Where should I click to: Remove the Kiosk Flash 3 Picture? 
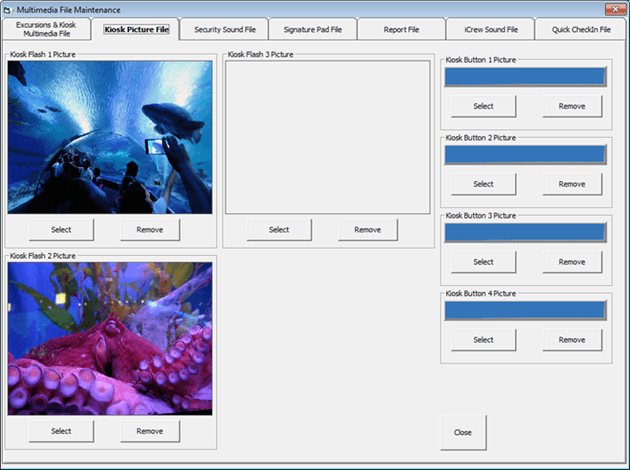click(x=368, y=230)
